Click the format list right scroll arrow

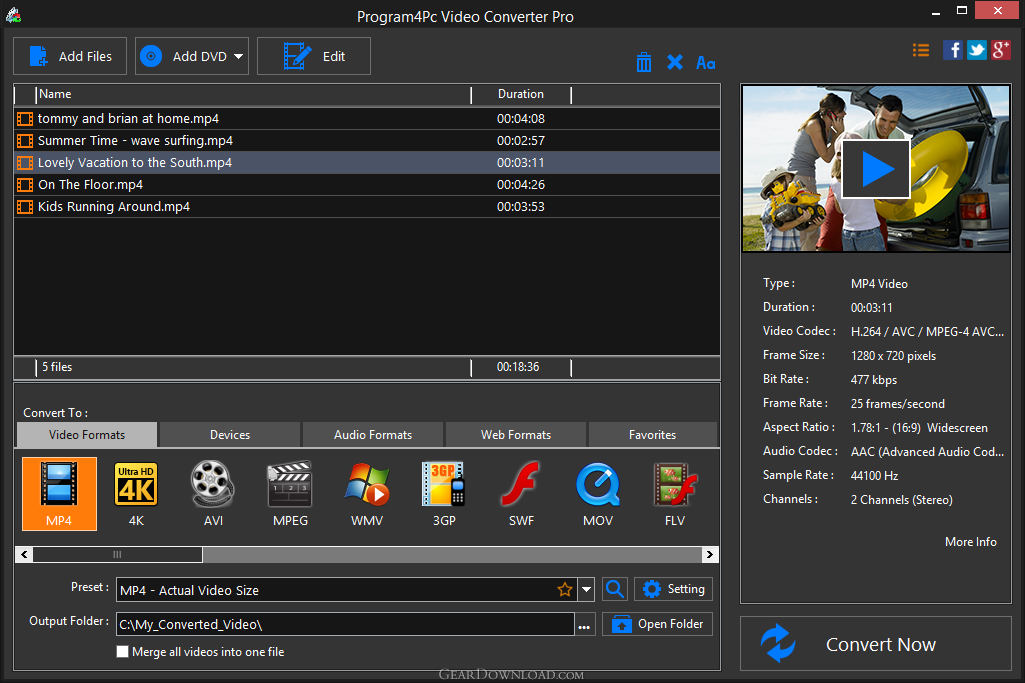click(710, 555)
